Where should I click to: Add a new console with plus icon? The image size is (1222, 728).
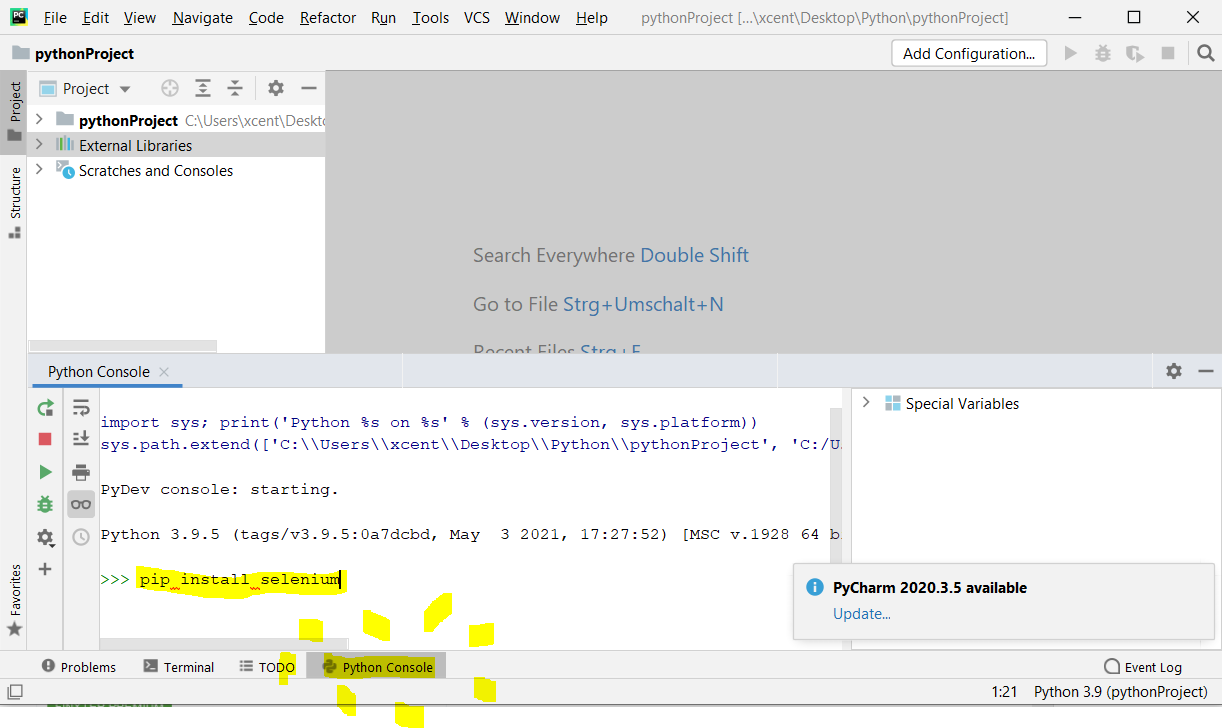pos(45,569)
